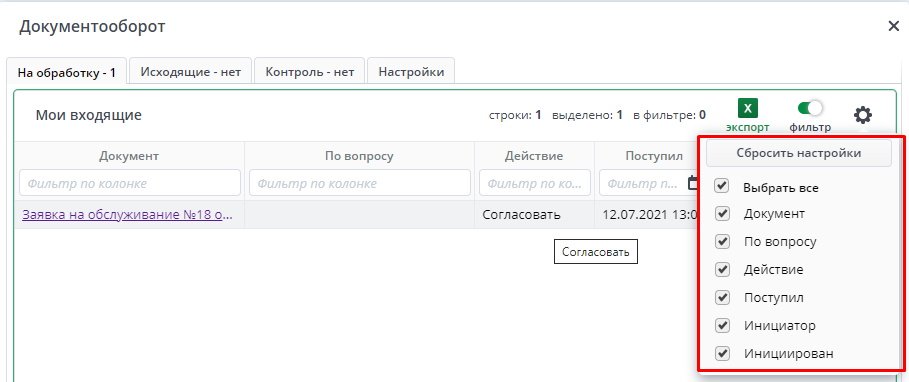Click the Документ column filter field
Image resolution: width=909 pixels, height=382 pixels.
130,183
